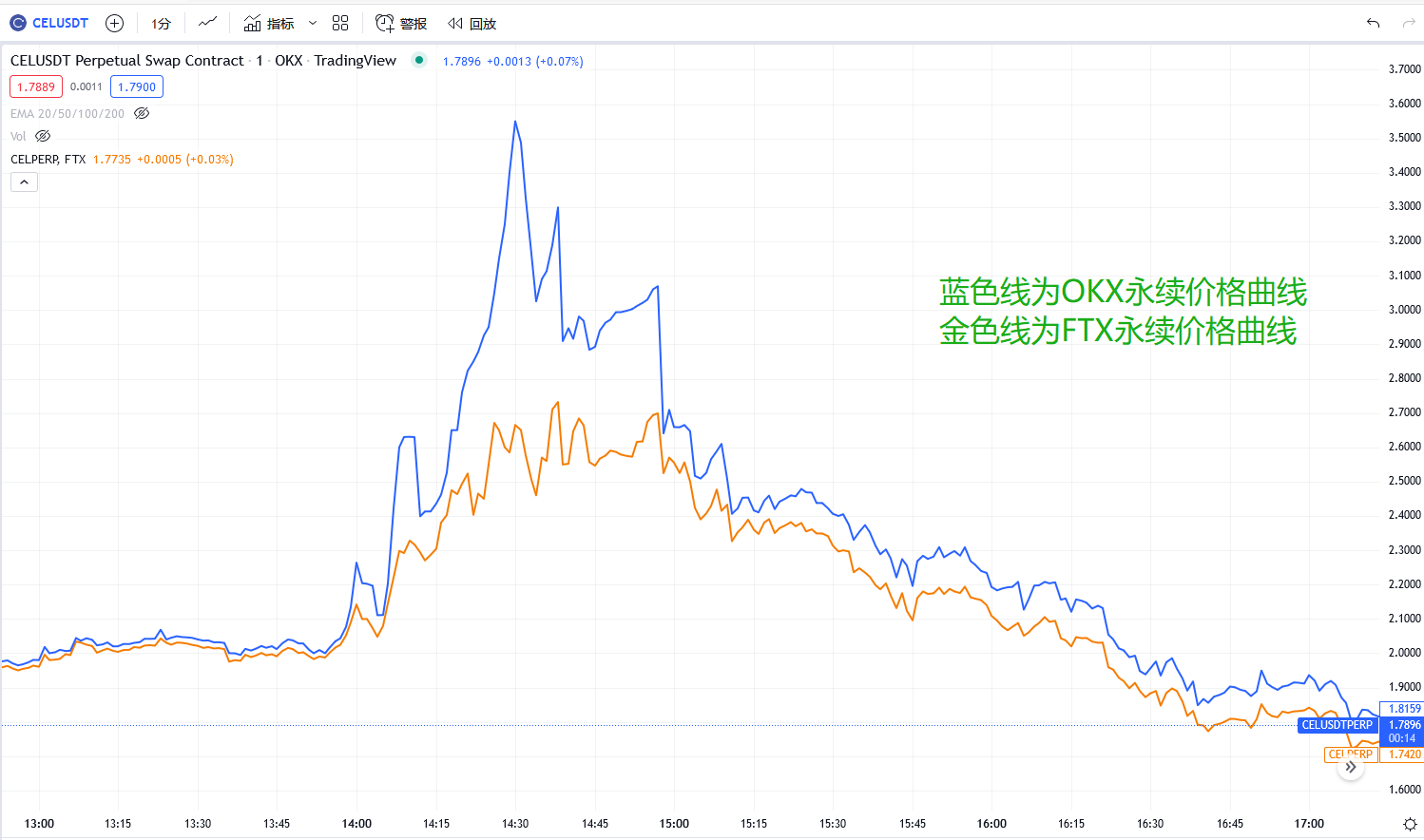Add symbol with the plus compare icon

pyautogui.click(x=114, y=23)
